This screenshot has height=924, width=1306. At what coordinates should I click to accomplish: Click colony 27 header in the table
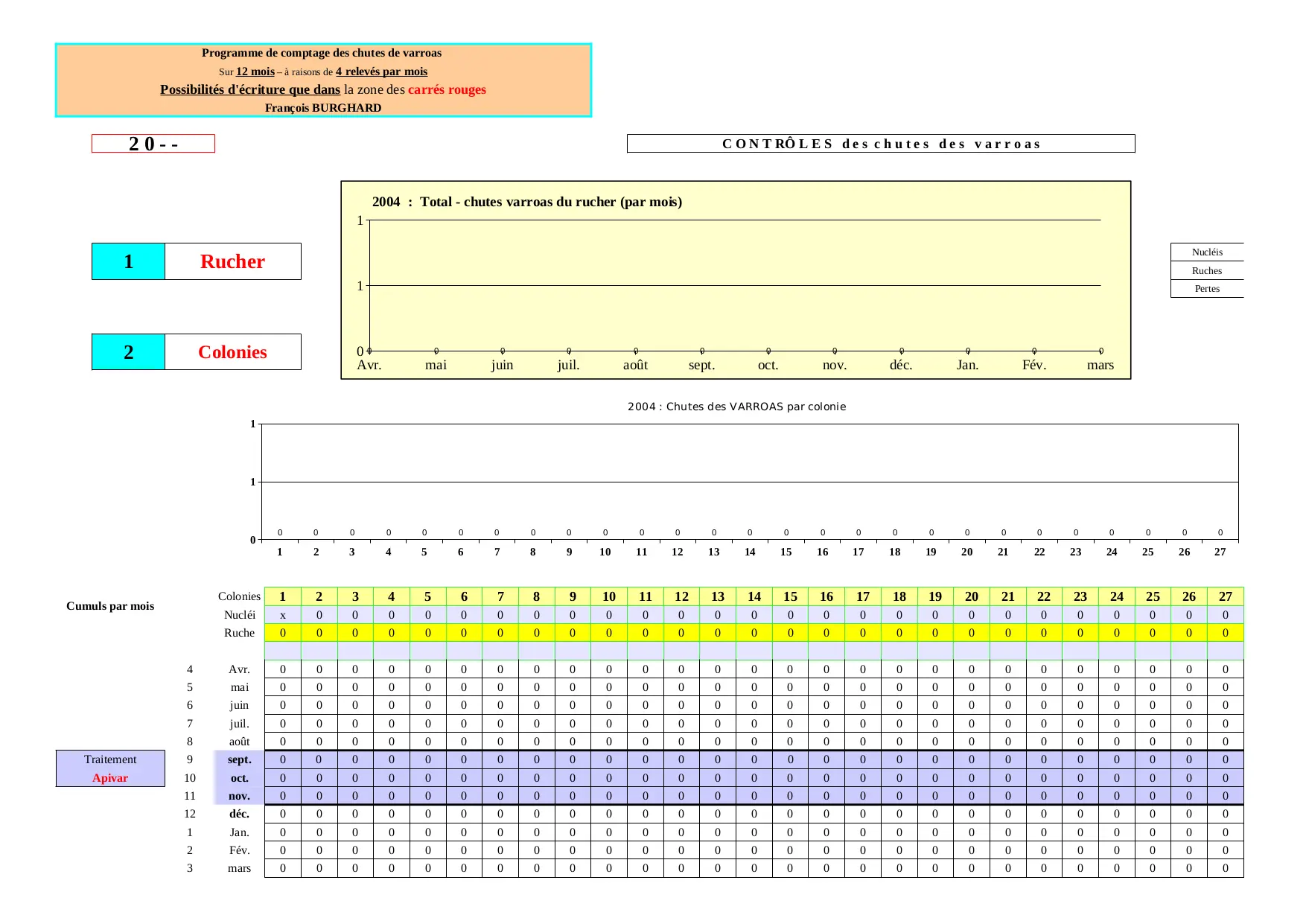pos(1225,596)
